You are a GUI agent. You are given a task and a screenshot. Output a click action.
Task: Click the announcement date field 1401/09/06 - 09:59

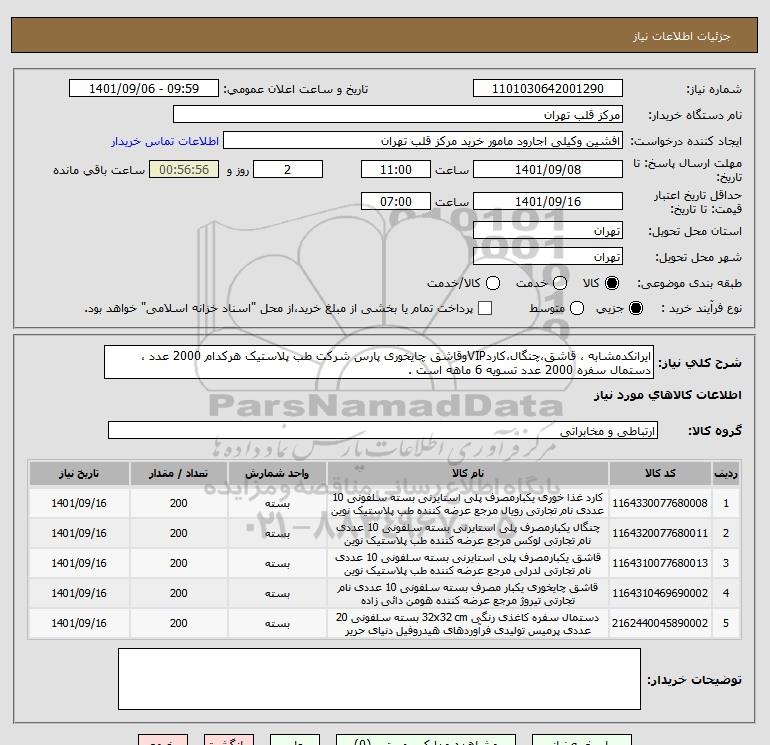click(x=143, y=89)
